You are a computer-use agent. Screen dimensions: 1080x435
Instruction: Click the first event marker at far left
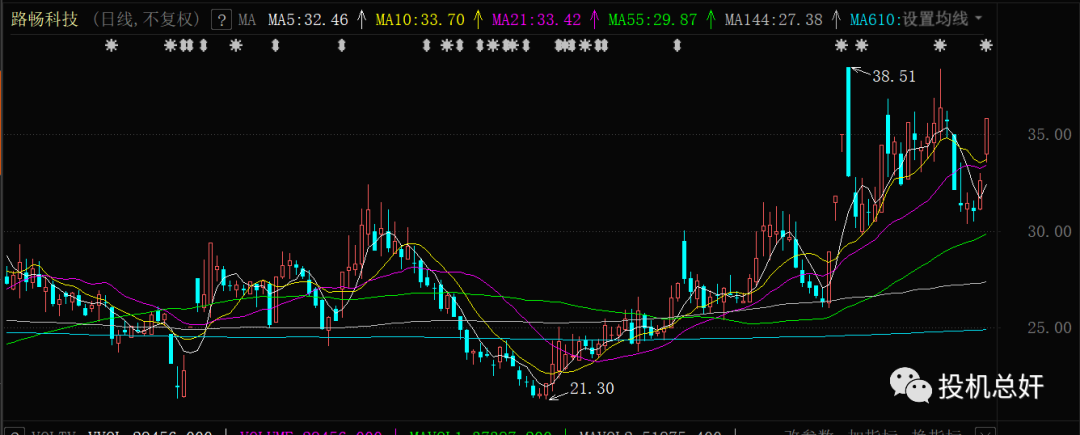[112, 46]
